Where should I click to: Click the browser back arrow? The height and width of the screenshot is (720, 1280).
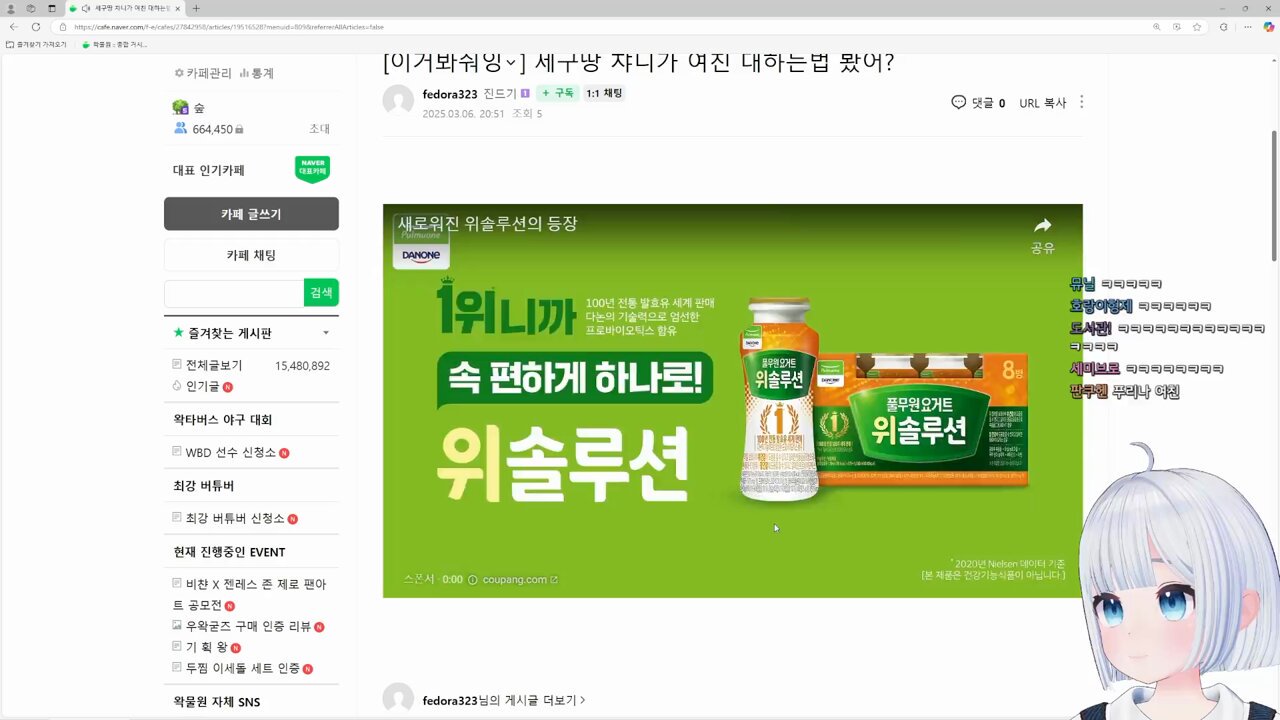tap(13, 27)
